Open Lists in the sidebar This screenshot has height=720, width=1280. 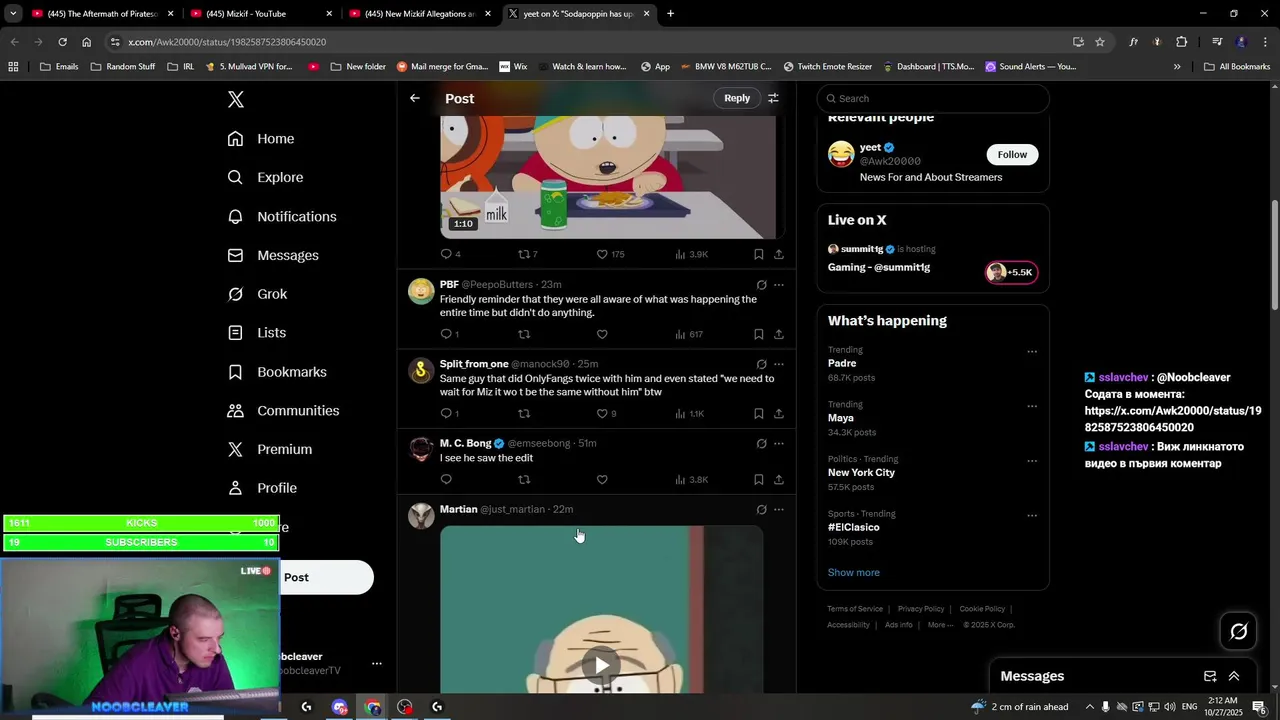point(256,332)
